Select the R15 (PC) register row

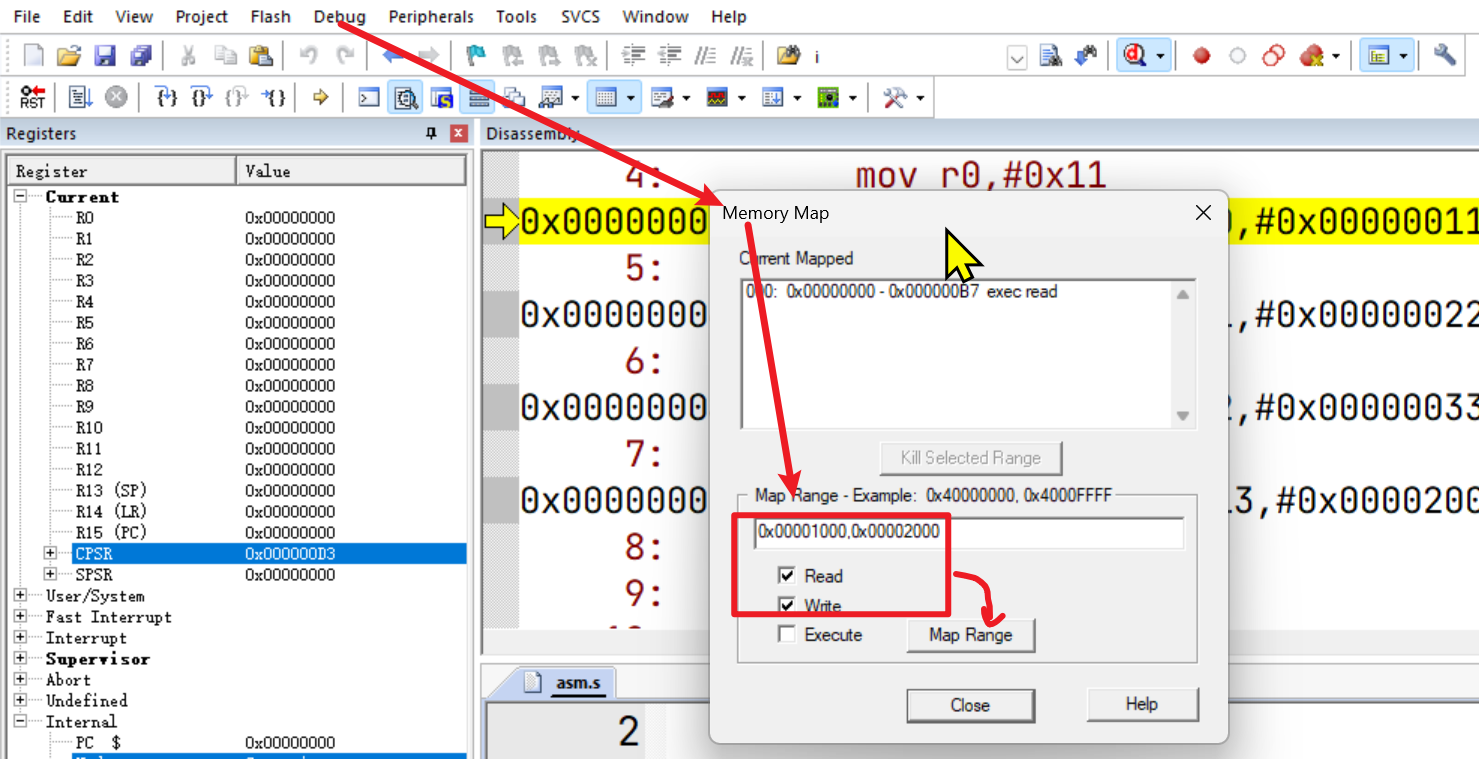[x=238, y=532]
